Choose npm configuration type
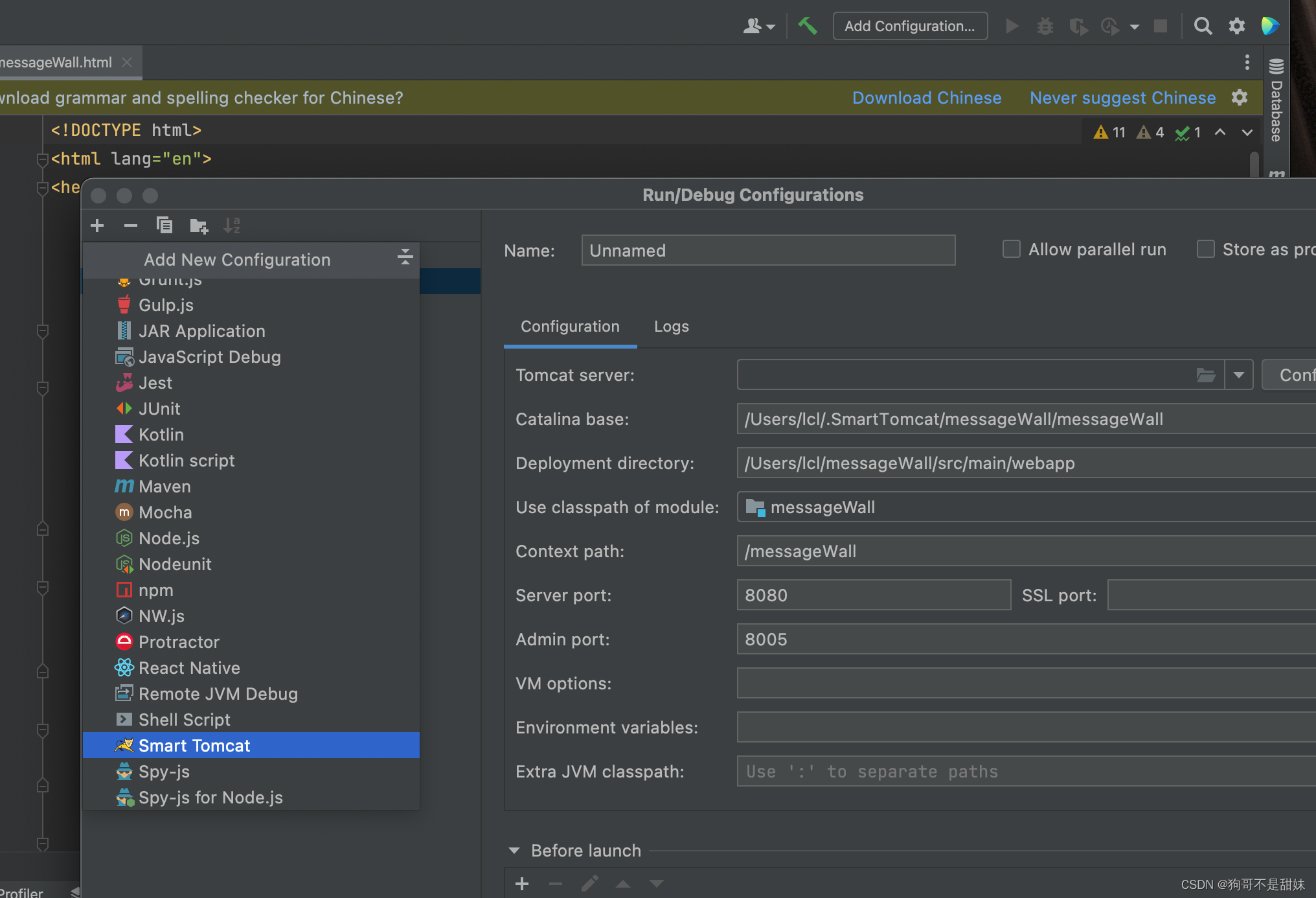Viewport: 1316px width, 898px height. pos(251,590)
